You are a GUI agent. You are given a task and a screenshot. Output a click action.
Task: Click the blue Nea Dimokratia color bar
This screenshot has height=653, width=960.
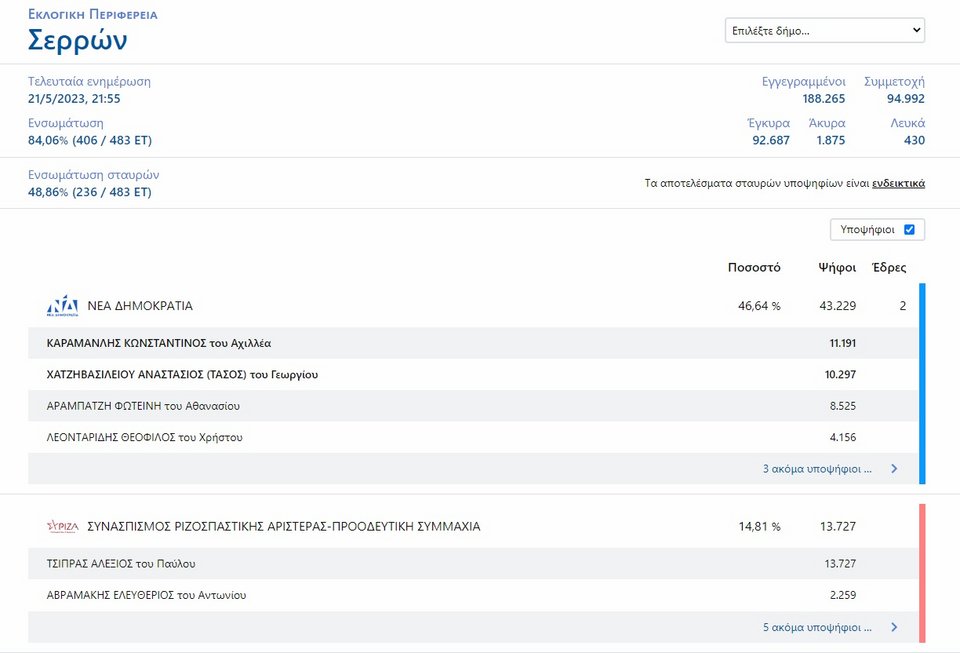click(x=921, y=383)
